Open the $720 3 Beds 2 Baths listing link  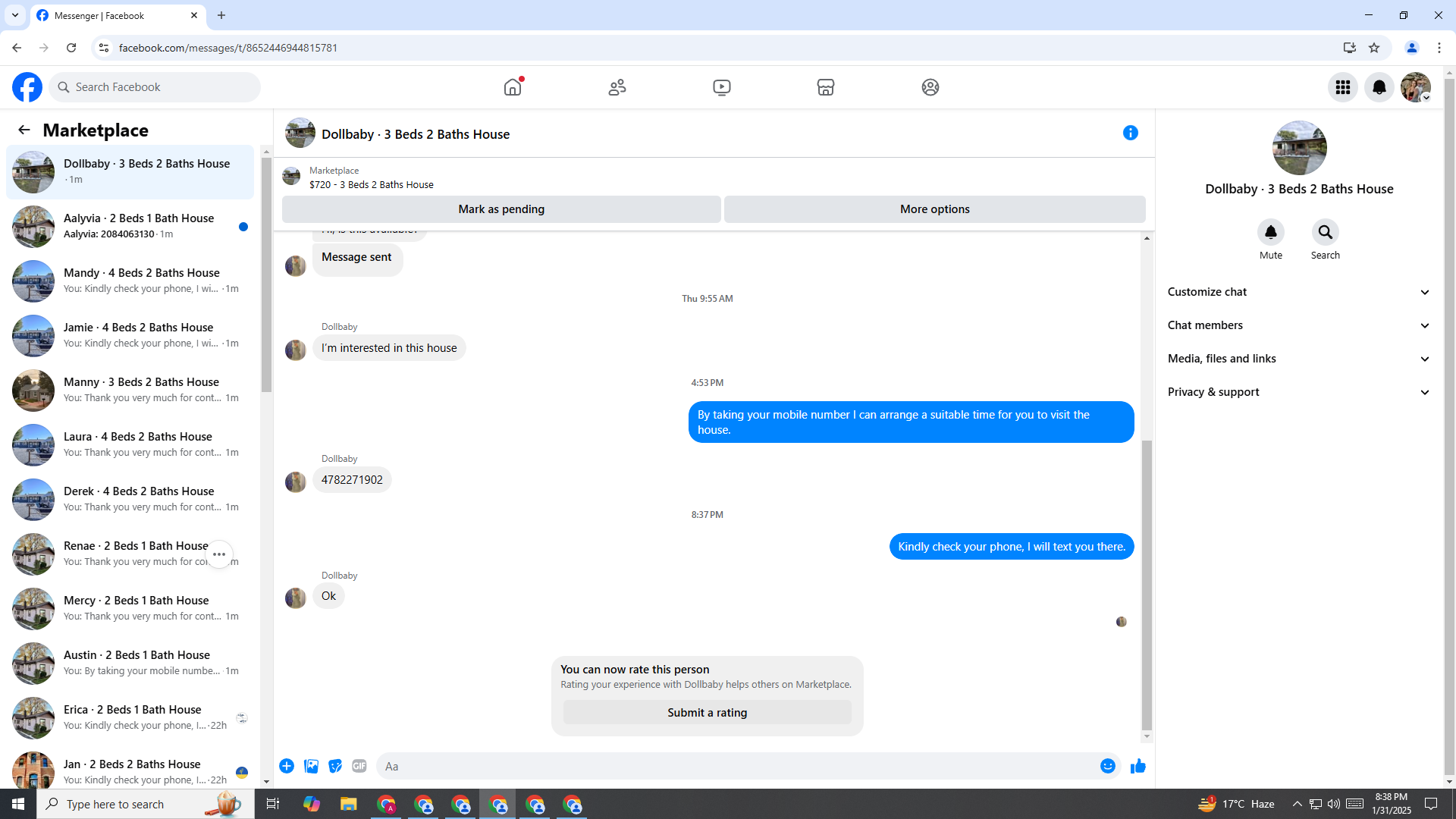(x=371, y=184)
